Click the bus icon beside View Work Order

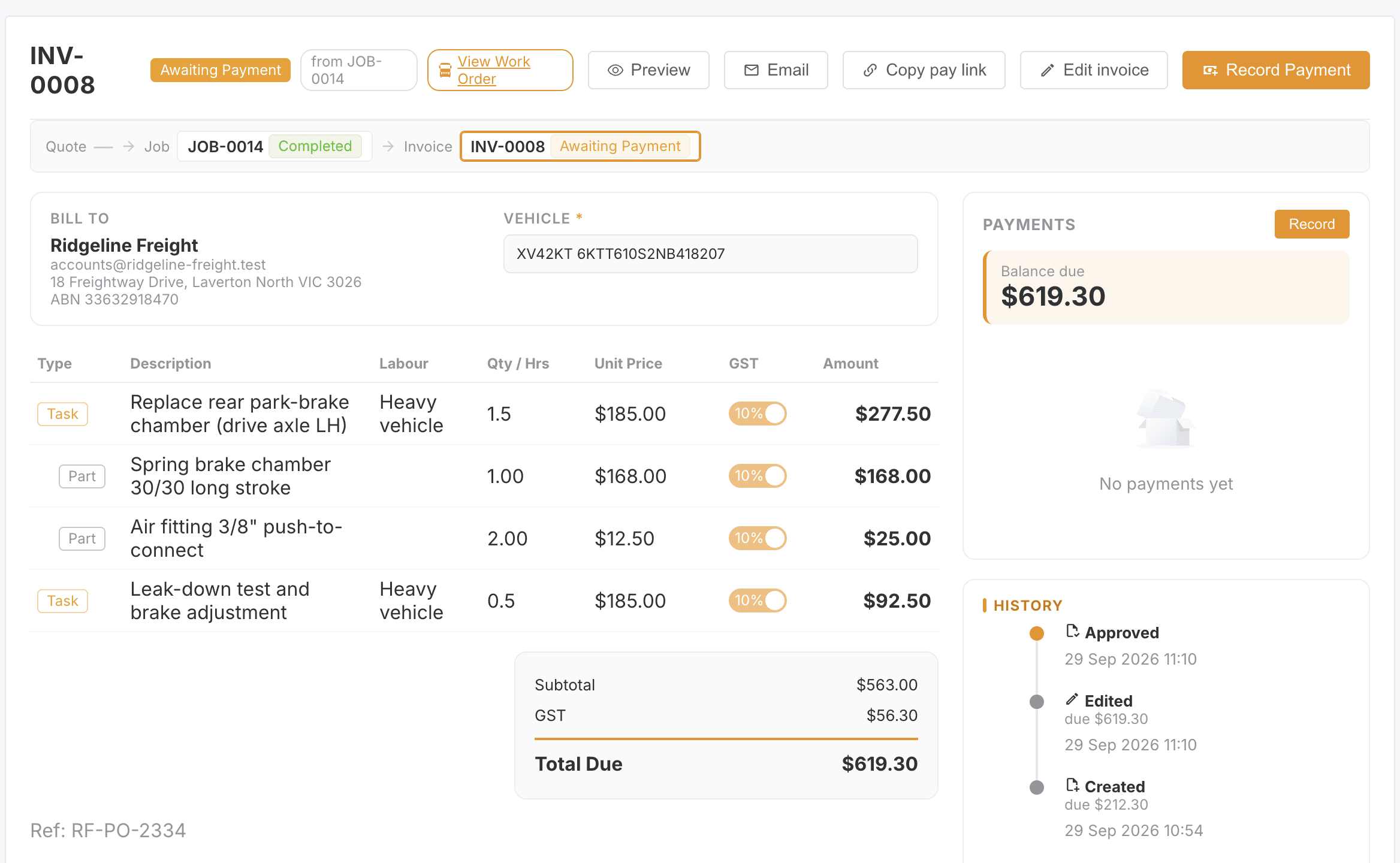pos(445,70)
